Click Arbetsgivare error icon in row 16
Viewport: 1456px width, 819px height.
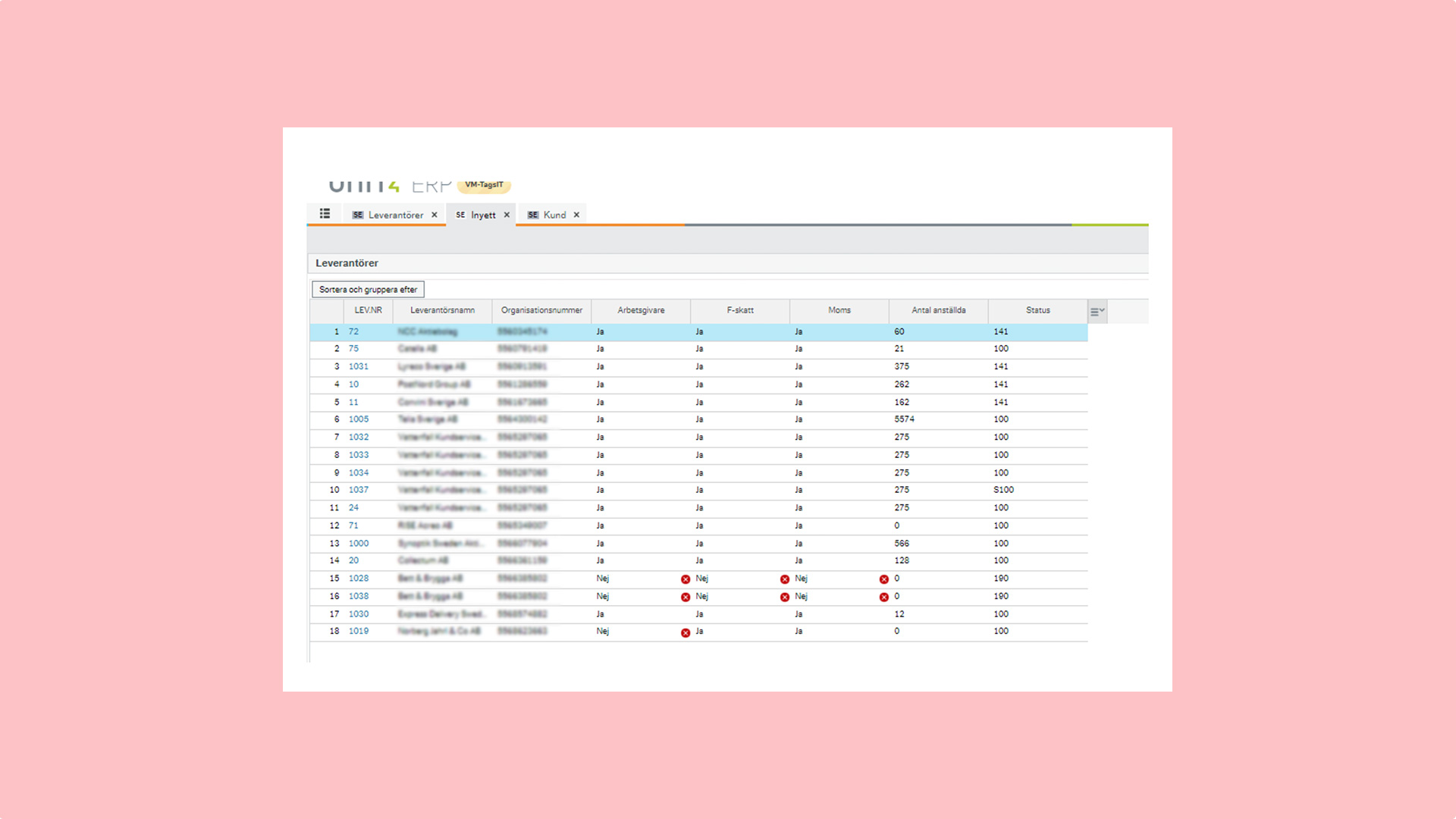(686, 598)
